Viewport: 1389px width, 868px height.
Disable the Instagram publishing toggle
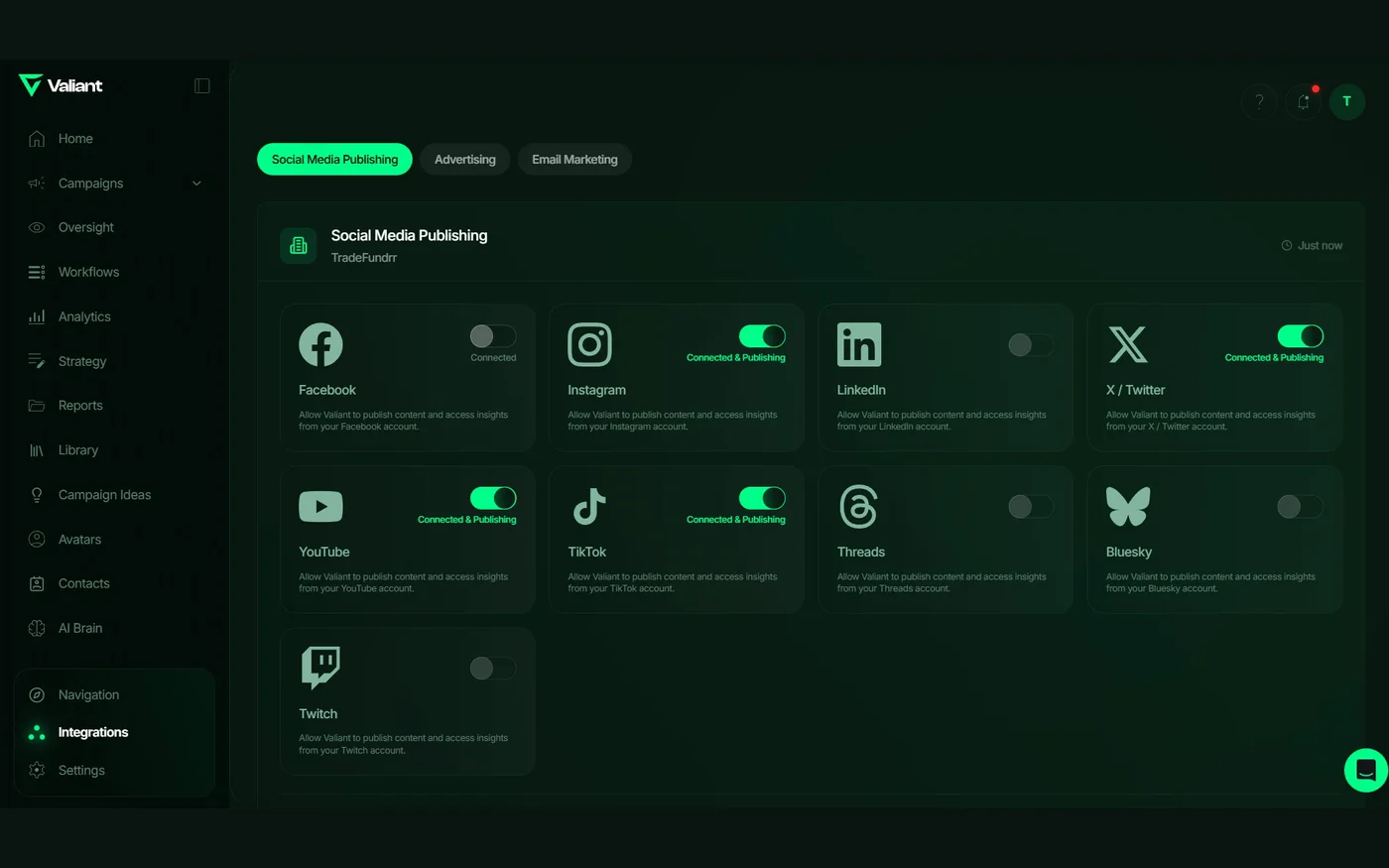[762, 336]
